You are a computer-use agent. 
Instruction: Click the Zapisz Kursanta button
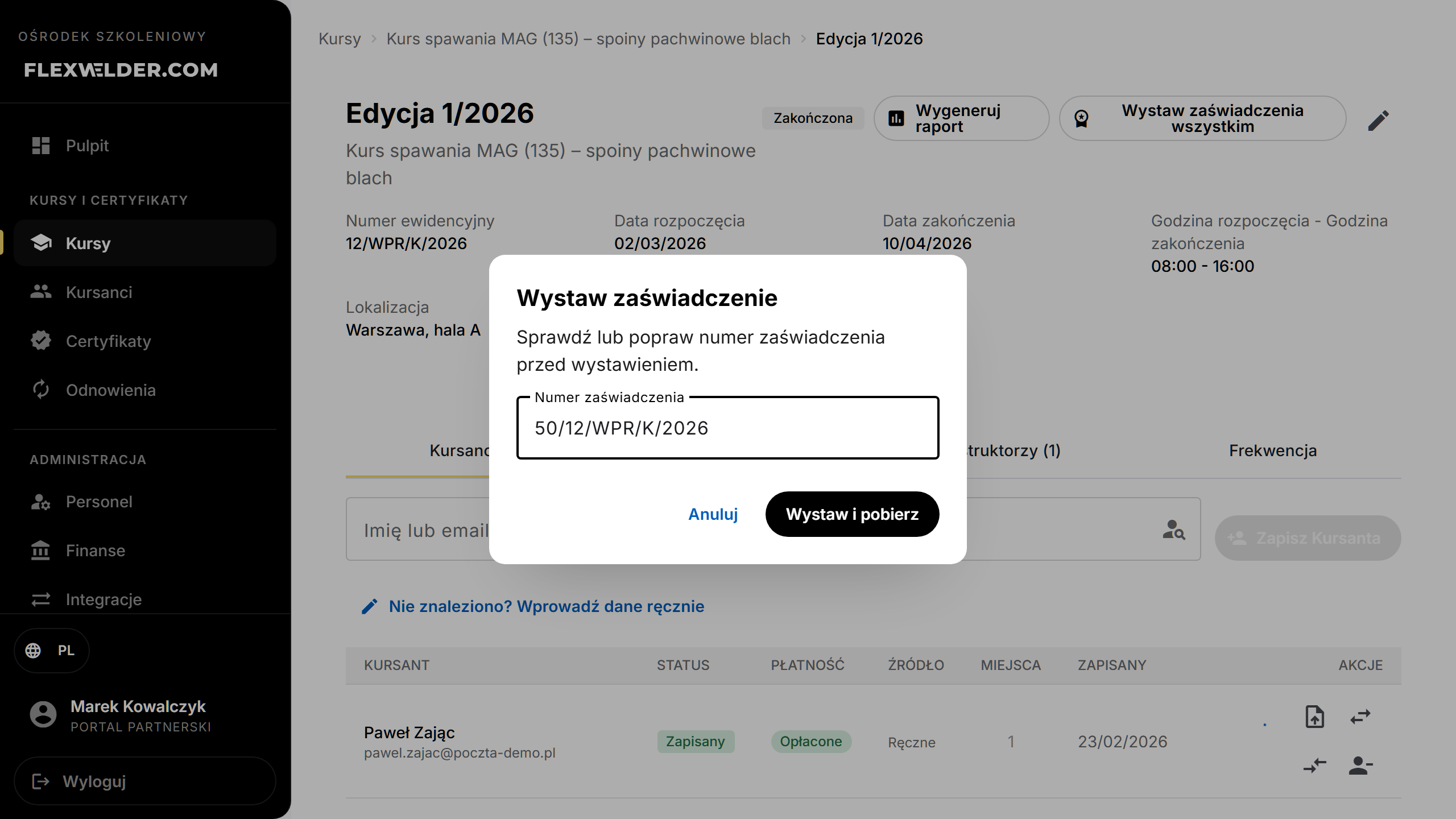(1308, 538)
